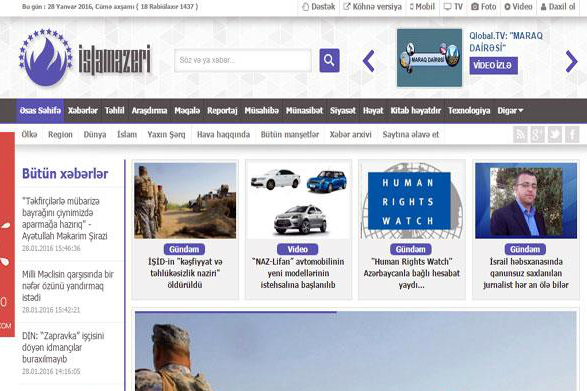Click the islamazeri flame logo
Viewport: 587px width, 391px height.
tap(85, 57)
